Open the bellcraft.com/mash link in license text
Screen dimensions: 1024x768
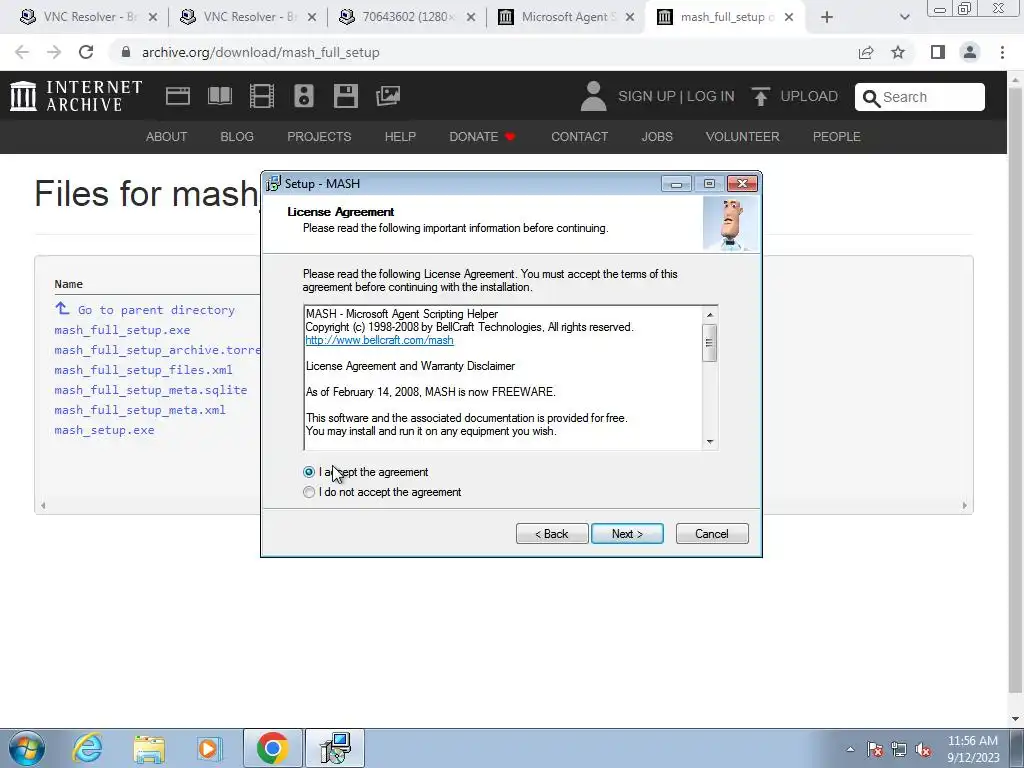[x=379, y=340]
